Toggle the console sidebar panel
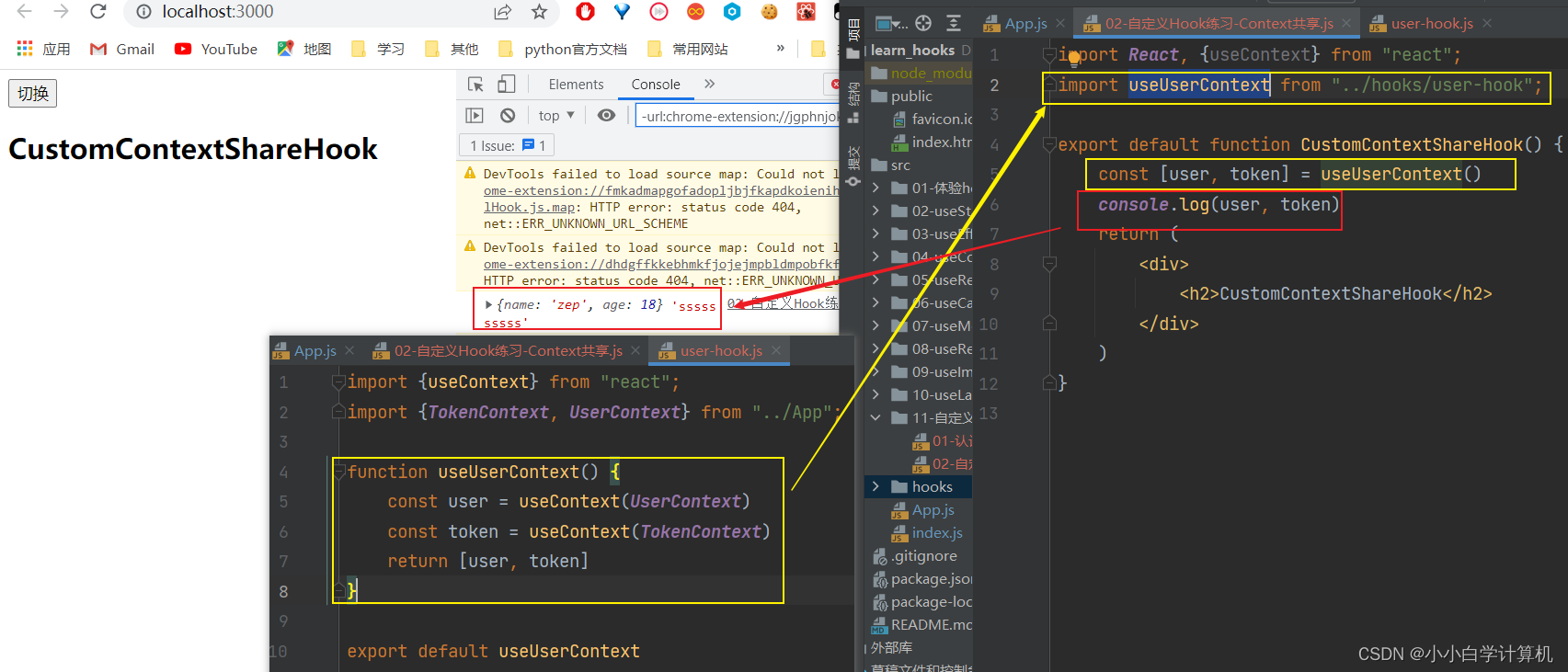The height and width of the screenshot is (672, 1568). click(x=475, y=115)
